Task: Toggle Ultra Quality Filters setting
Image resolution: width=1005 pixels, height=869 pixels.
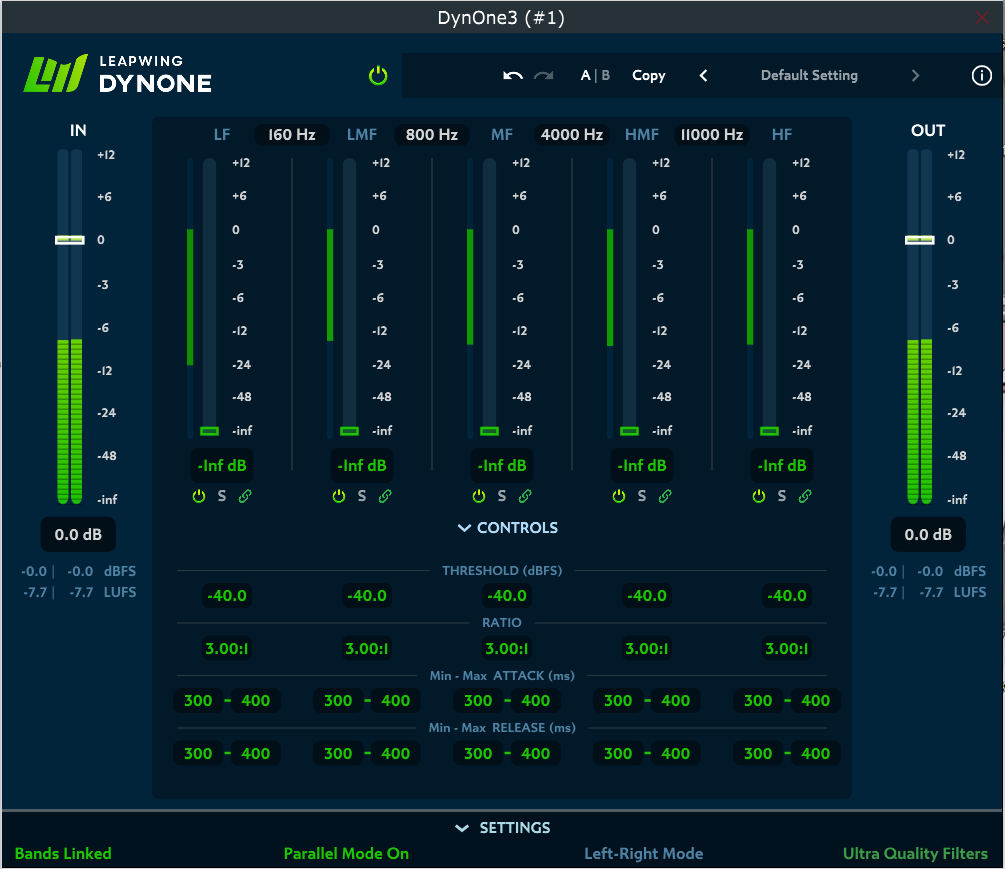Action: [915, 854]
